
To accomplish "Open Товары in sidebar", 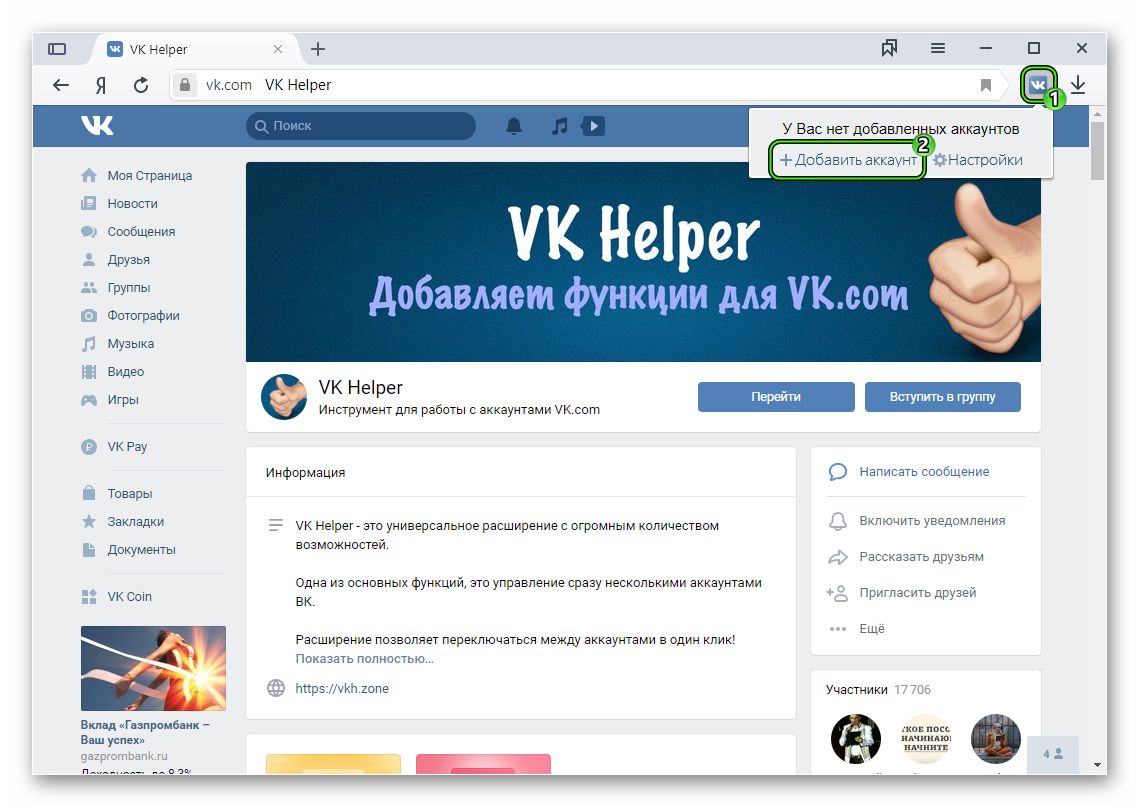I will click(117, 494).
